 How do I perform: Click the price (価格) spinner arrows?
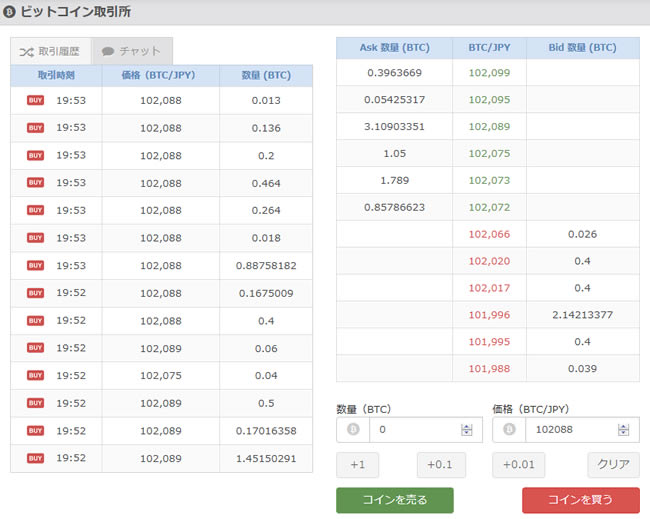click(623, 430)
